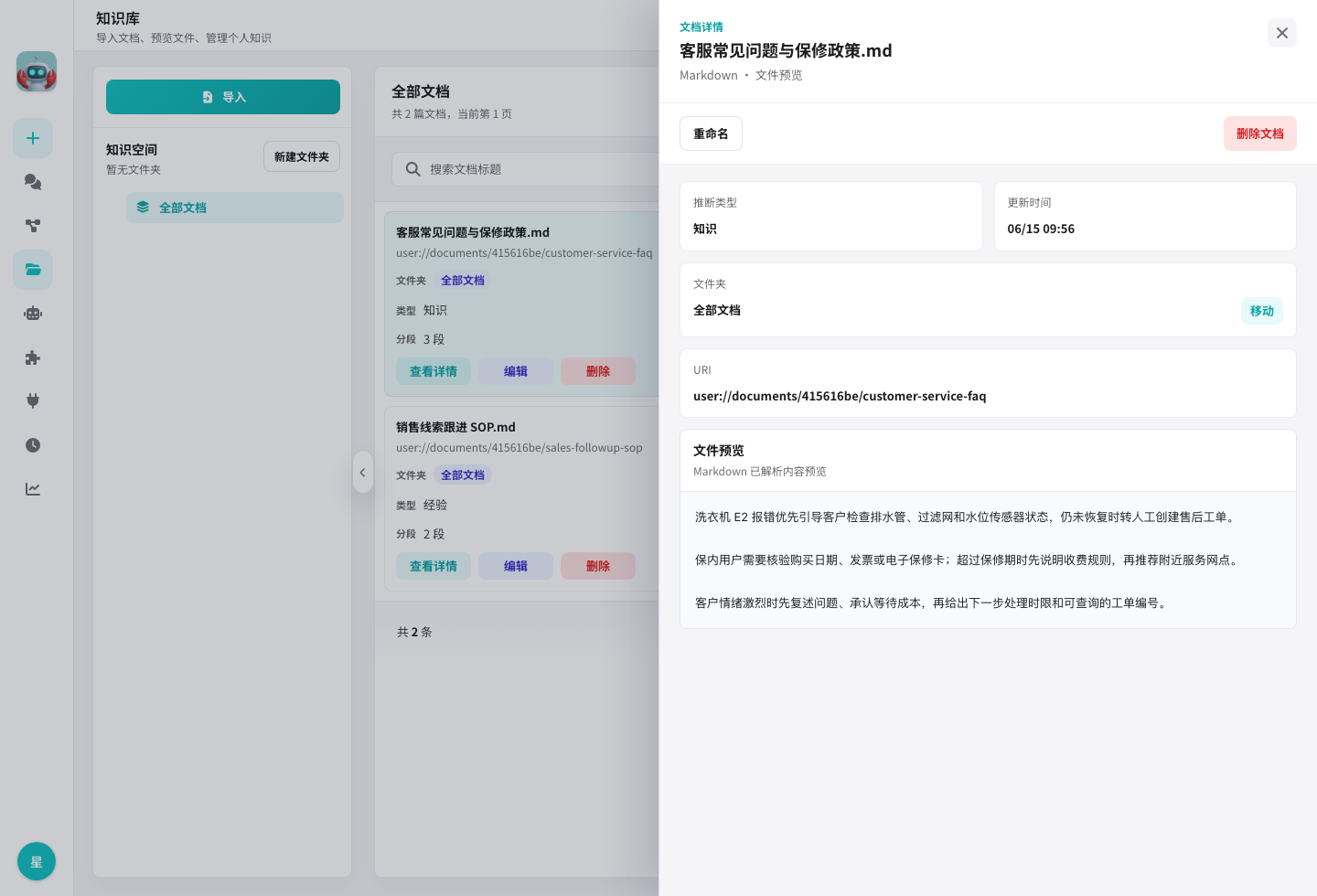
Task: Click preview line starting 洗衣机 E2 报错
Action: [967, 517]
